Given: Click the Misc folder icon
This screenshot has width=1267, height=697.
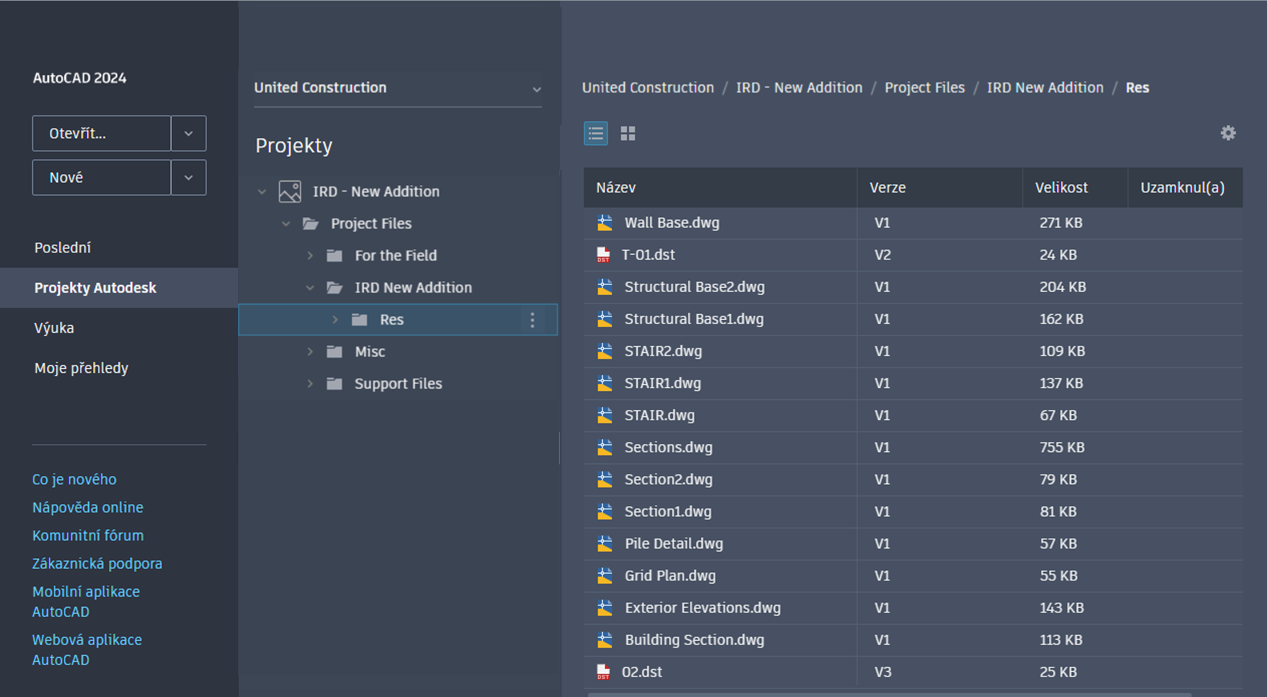Looking at the screenshot, I should pyautogui.click(x=335, y=352).
